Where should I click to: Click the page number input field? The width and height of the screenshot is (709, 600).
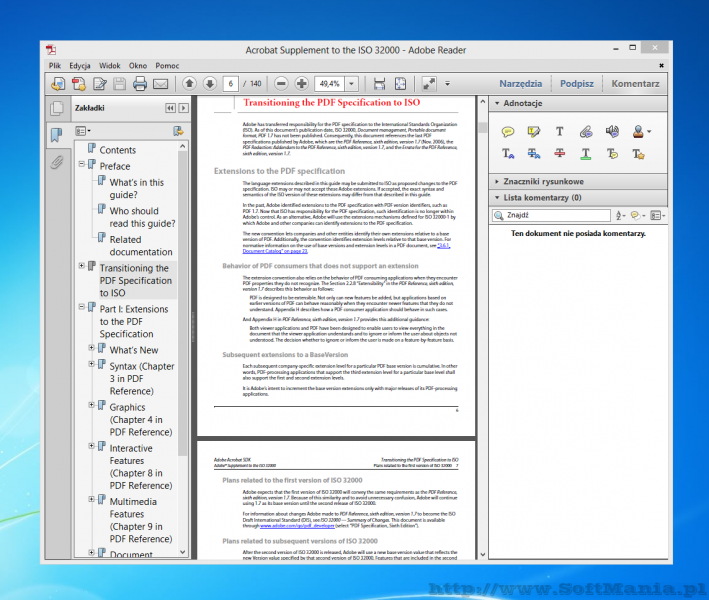pos(231,84)
